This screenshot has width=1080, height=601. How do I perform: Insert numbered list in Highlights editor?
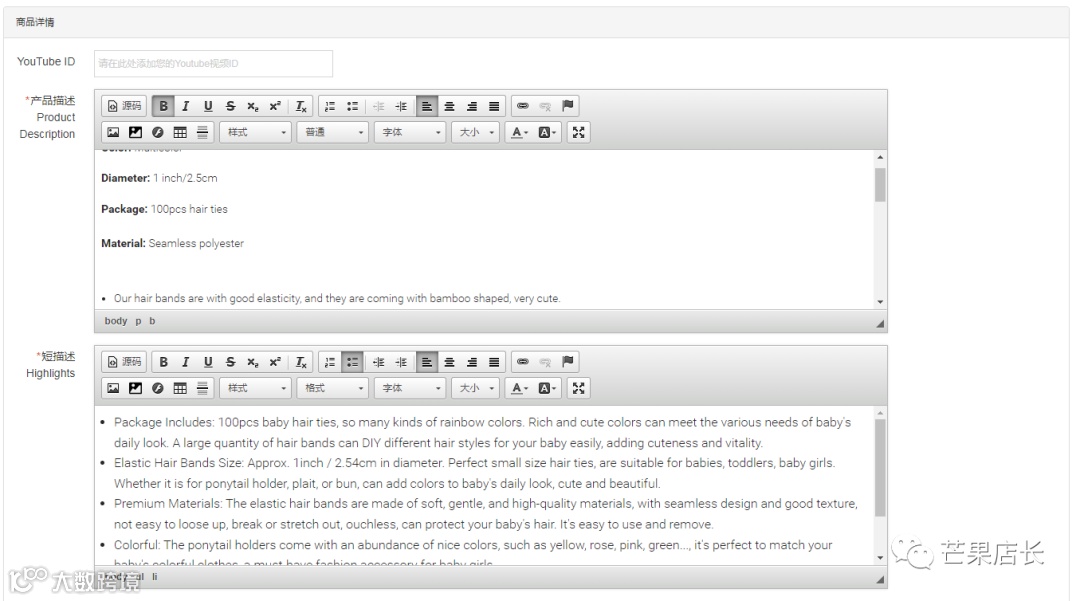[x=330, y=362]
